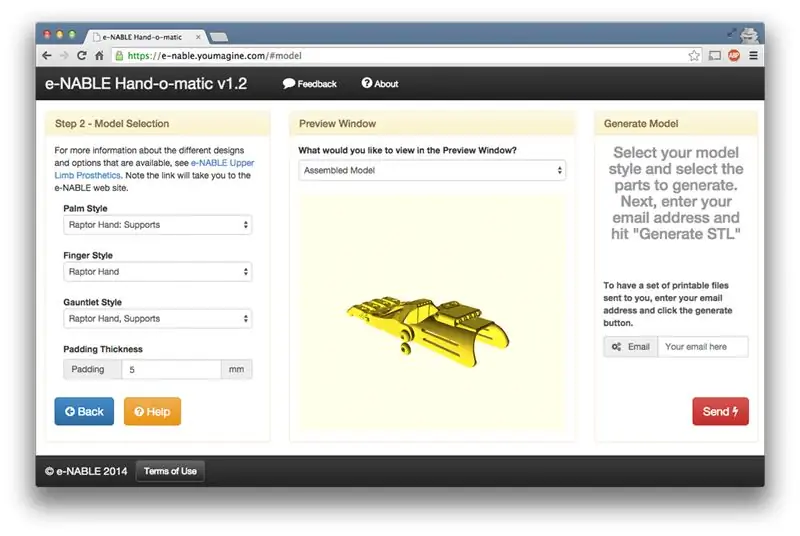Go back with browser back arrow
Screen dimensions: 800x536
click(47, 56)
